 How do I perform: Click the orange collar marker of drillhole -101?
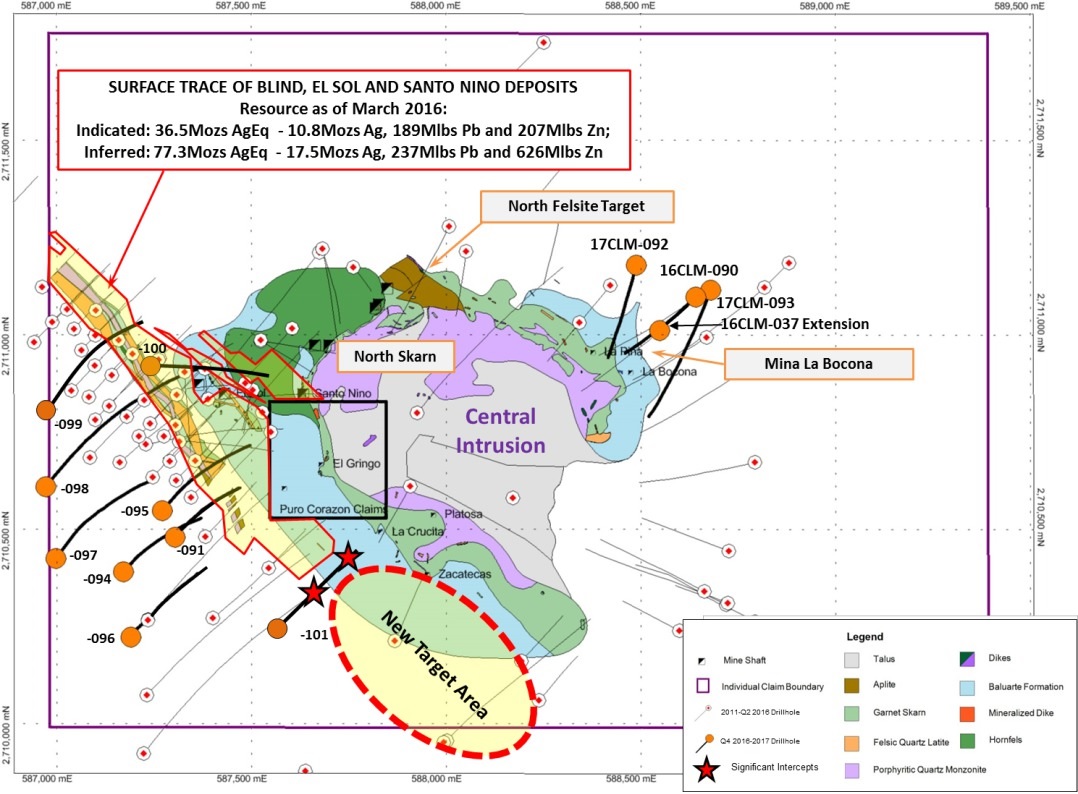(x=277, y=628)
